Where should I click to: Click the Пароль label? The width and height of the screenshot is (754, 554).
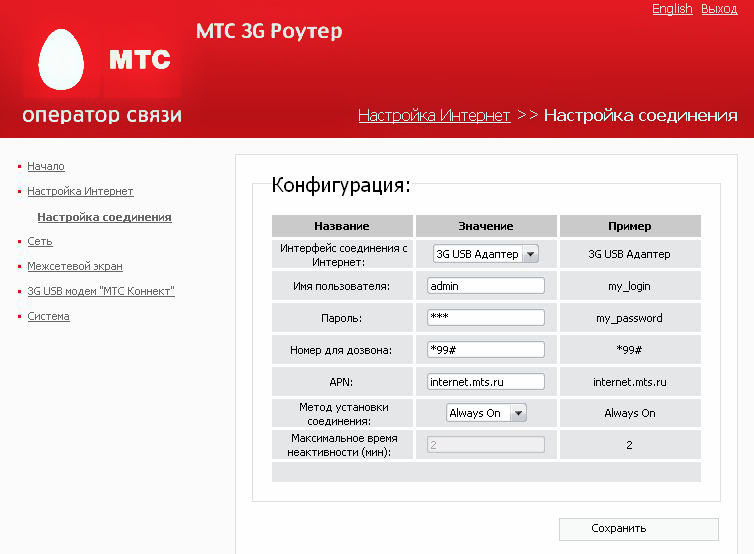(341, 318)
